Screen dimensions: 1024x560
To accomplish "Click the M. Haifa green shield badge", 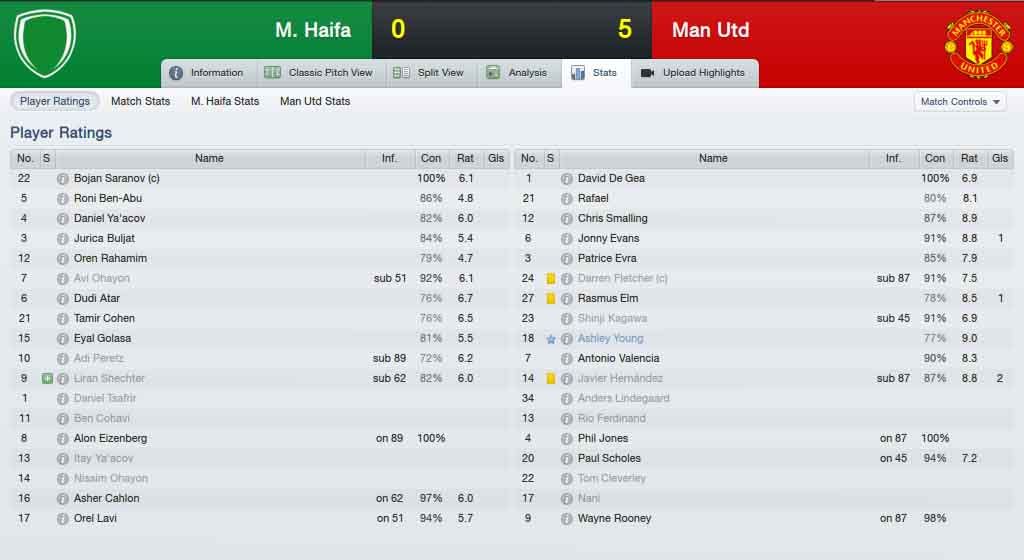I will [x=45, y=43].
